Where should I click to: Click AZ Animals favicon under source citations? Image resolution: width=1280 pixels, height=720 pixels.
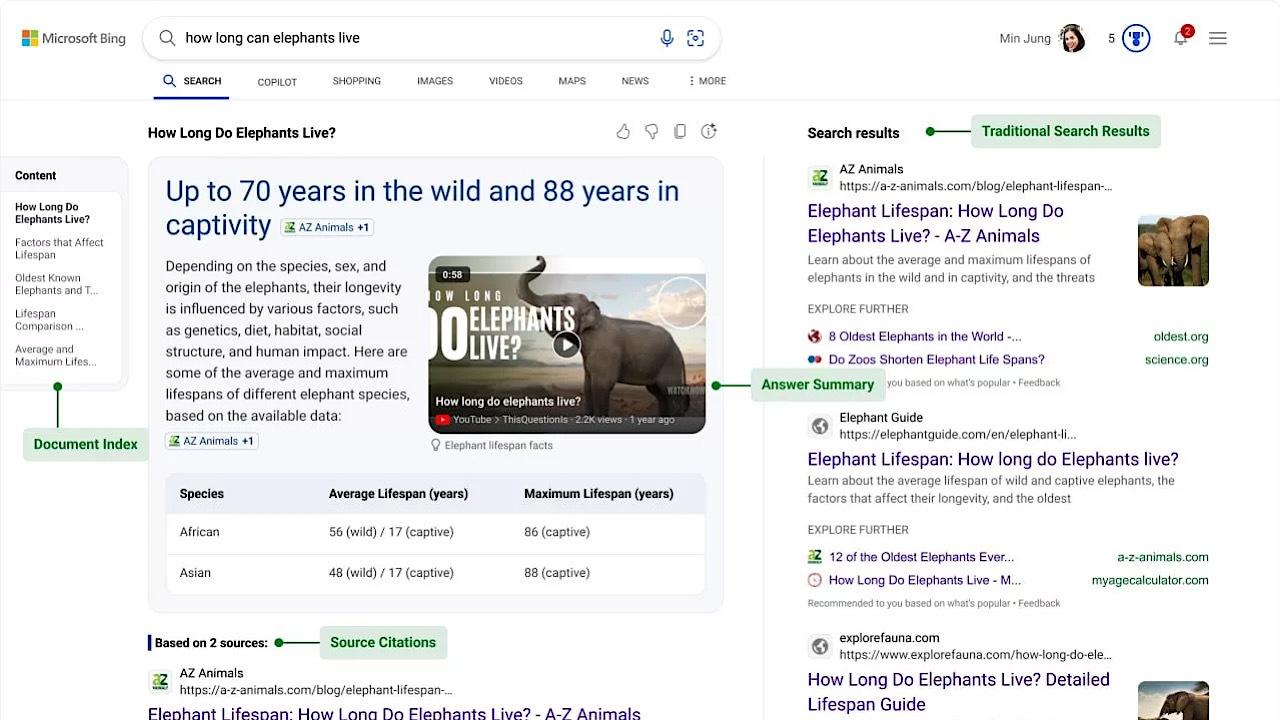pos(160,682)
